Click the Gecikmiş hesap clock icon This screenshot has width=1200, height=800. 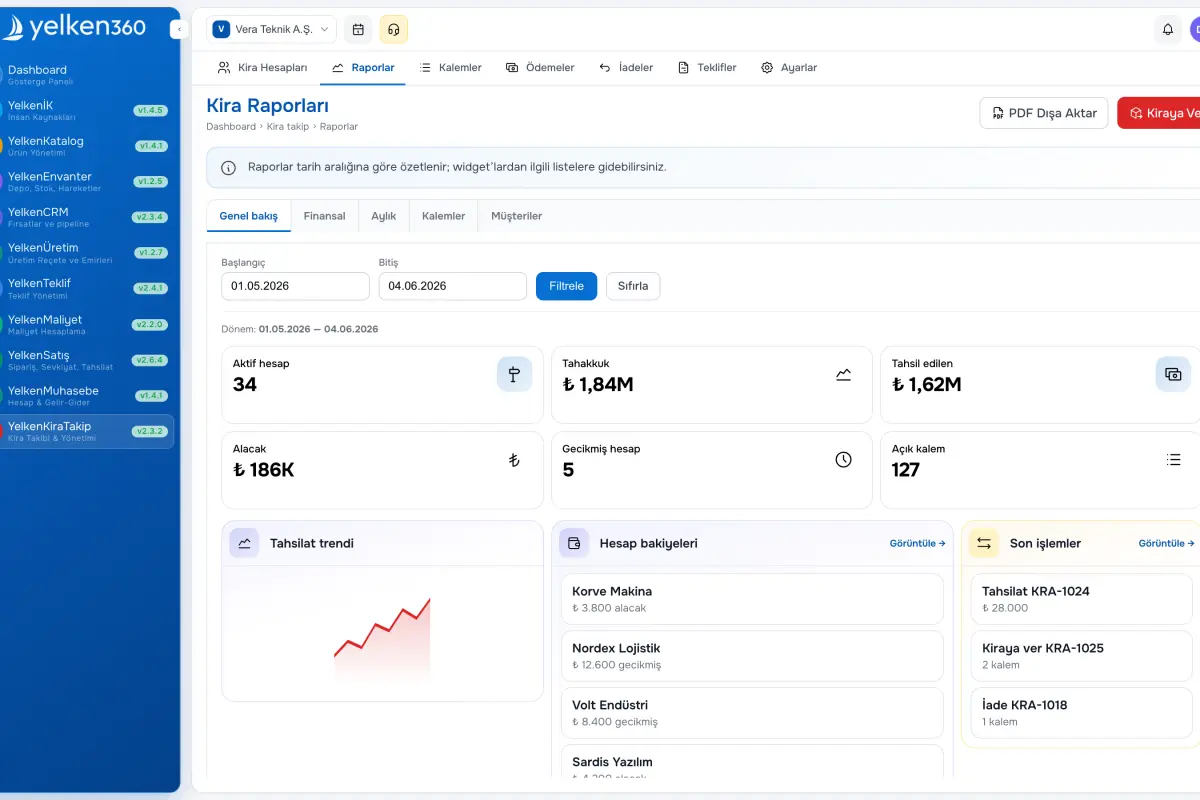844,459
